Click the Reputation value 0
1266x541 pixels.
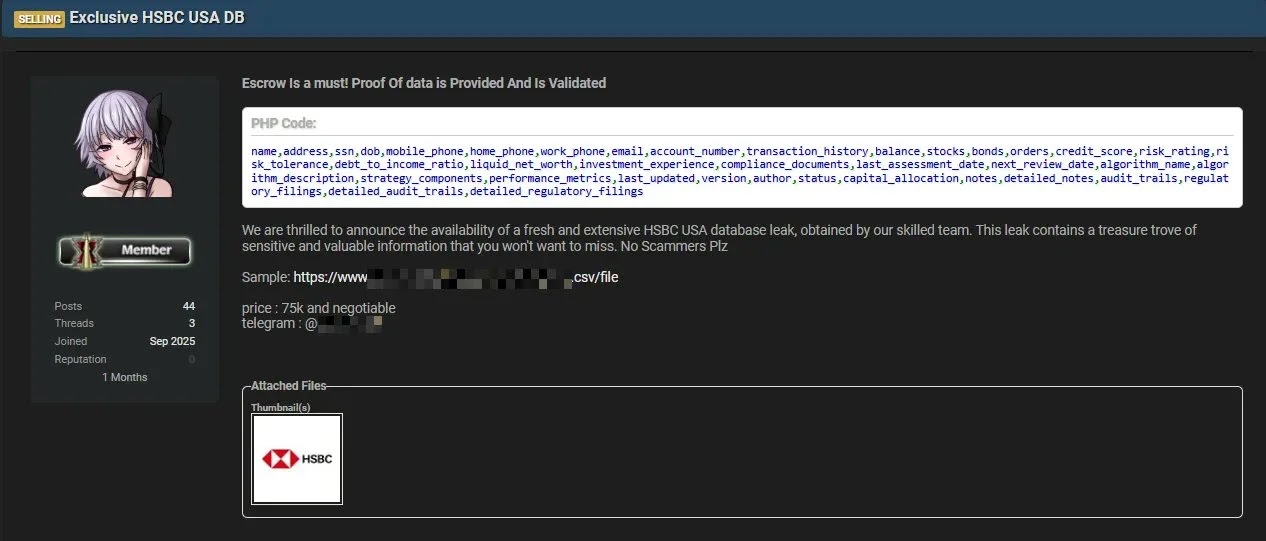(192, 359)
